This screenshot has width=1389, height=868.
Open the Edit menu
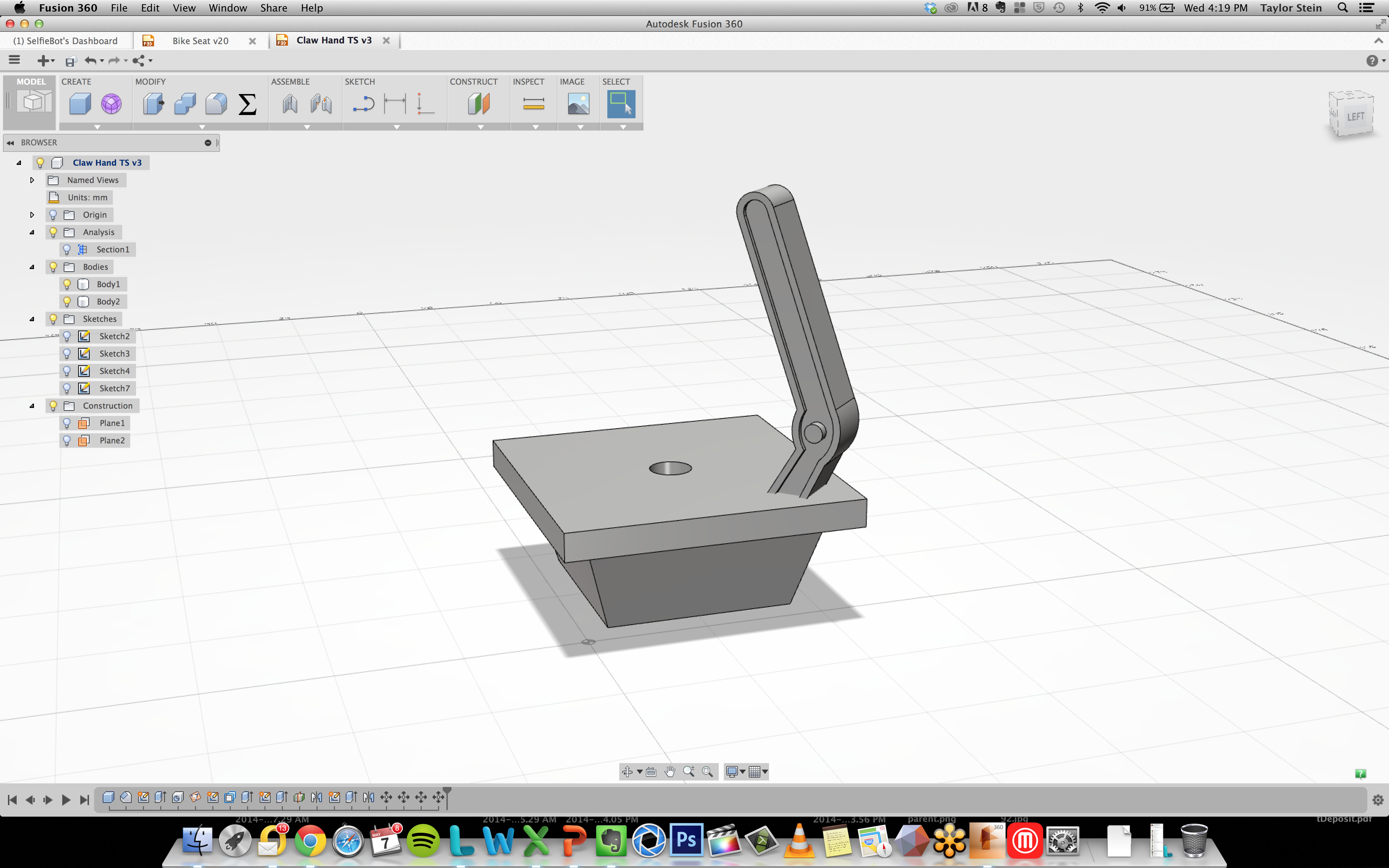click(150, 8)
